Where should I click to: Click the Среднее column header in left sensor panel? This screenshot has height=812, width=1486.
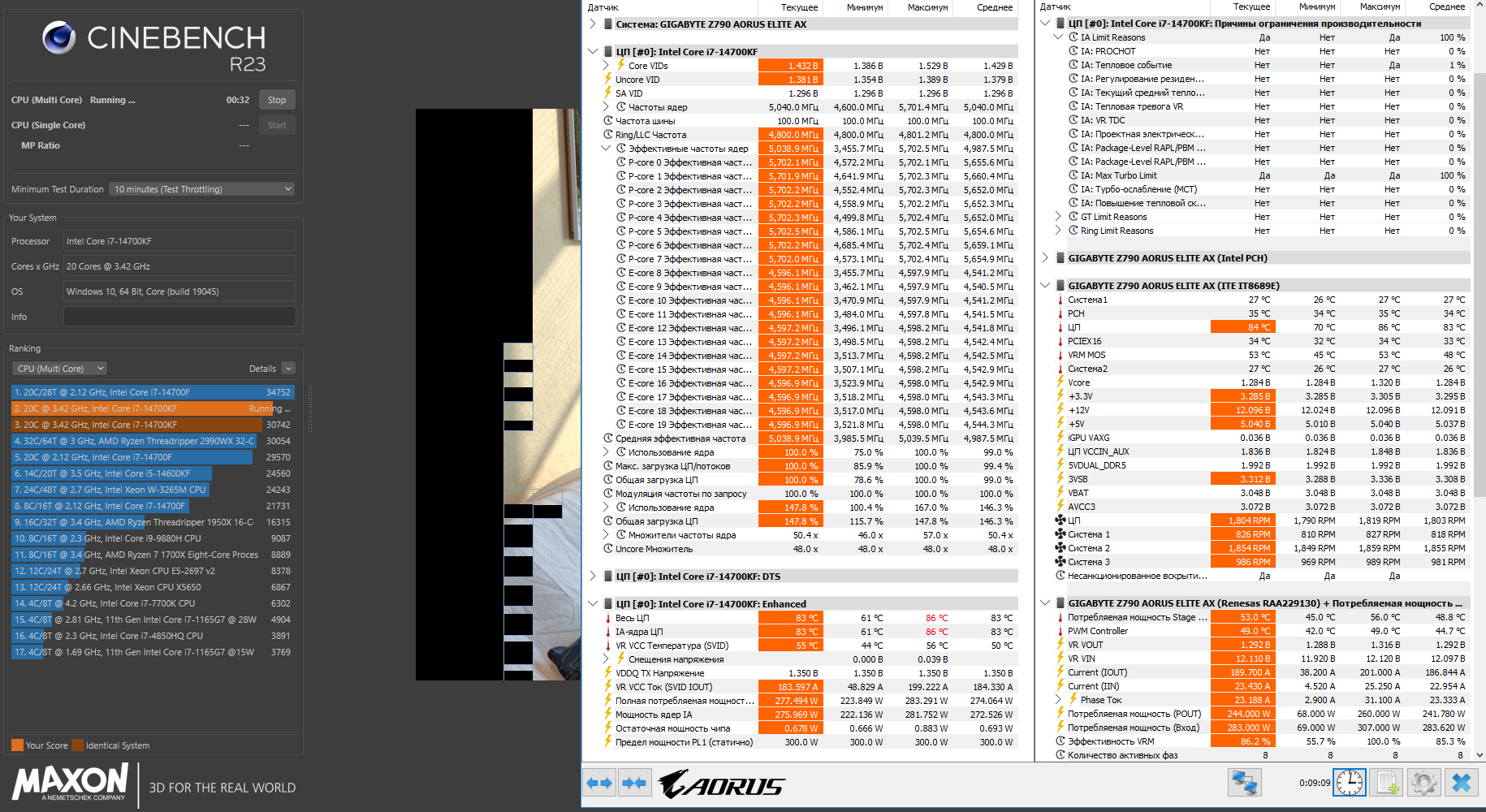pos(986,7)
